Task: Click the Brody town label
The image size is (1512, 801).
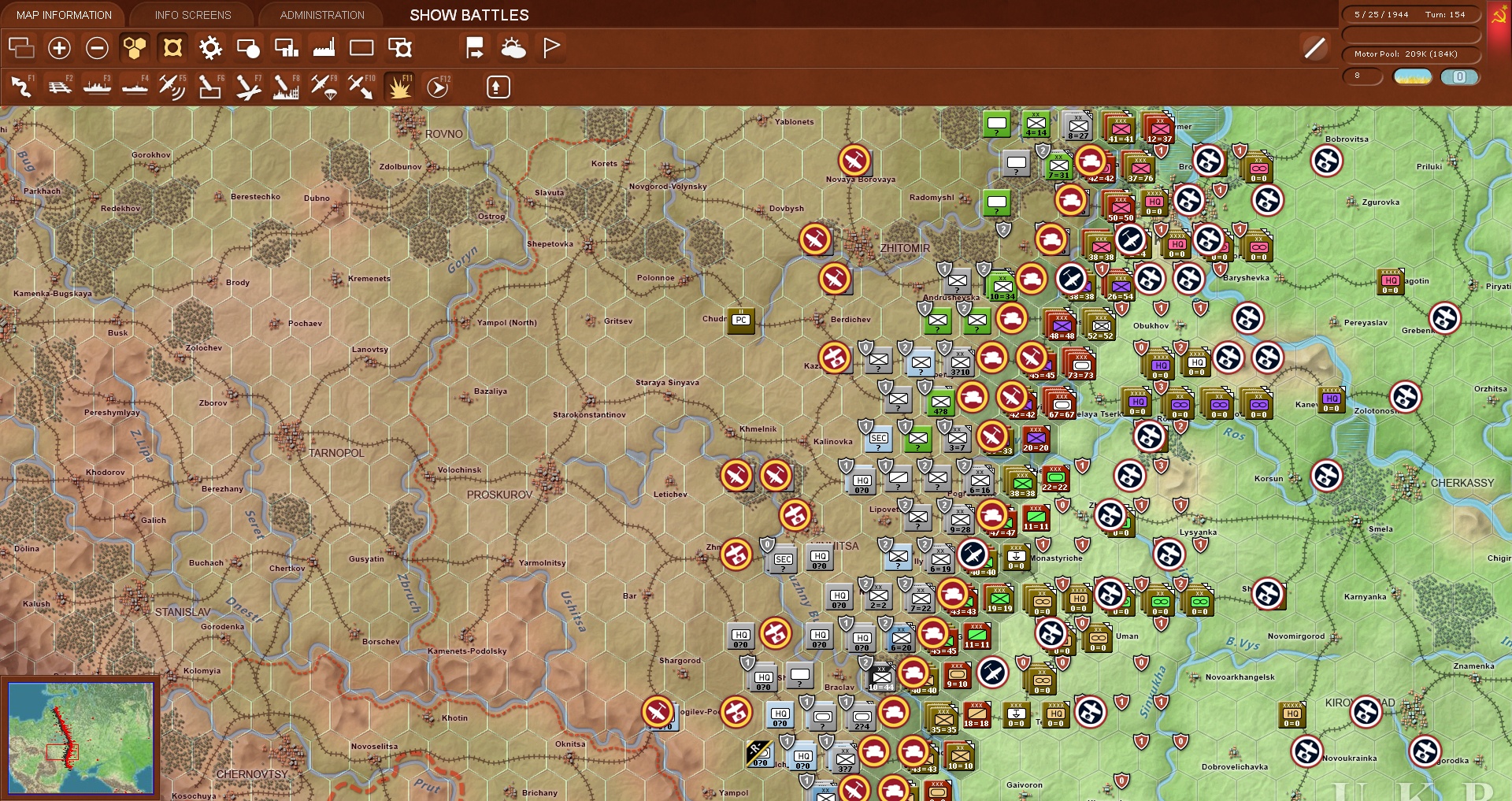Action: [x=238, y=283]
